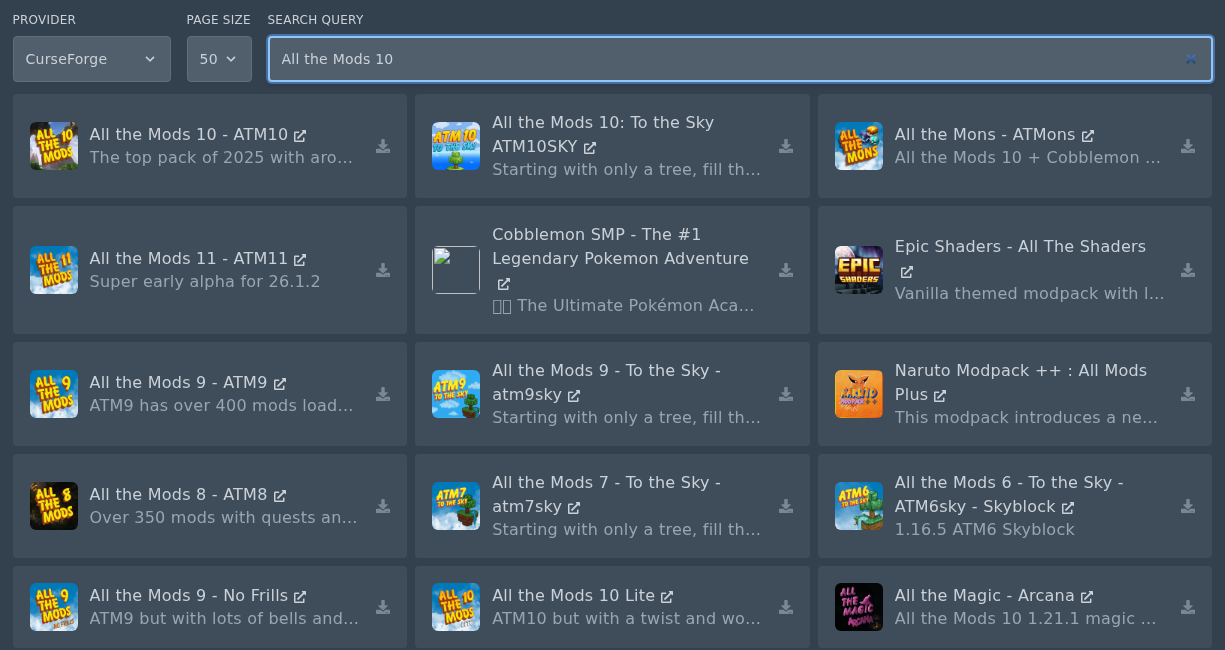Download All the Mods 8 - ATM8
This screenshot has width=1225, height=650.
(x=383, y=506)
